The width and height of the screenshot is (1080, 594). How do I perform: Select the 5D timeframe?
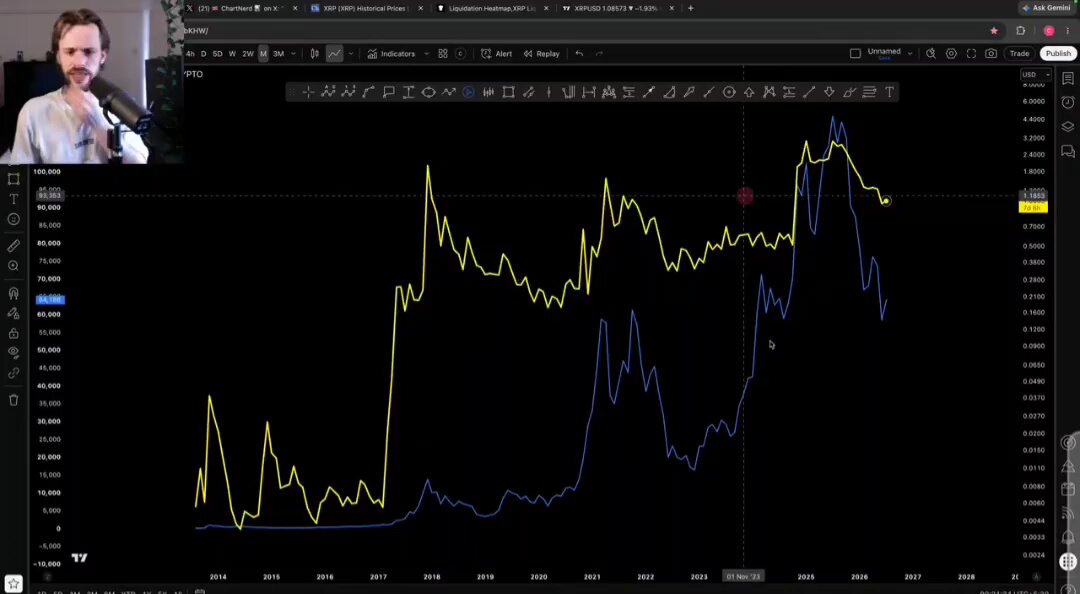click(217, 54)
